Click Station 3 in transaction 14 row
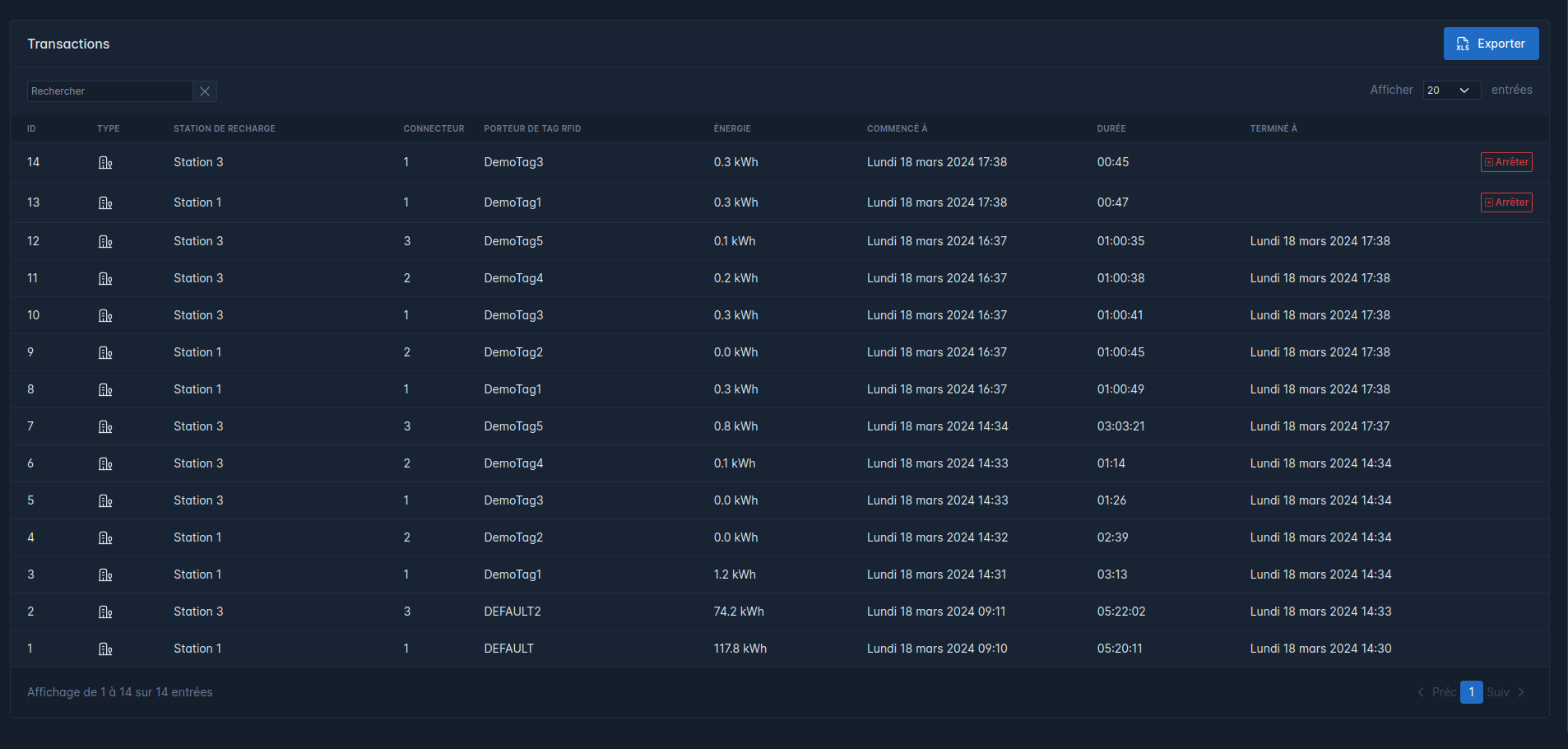The image size is (1568, 749). [198, 162]
